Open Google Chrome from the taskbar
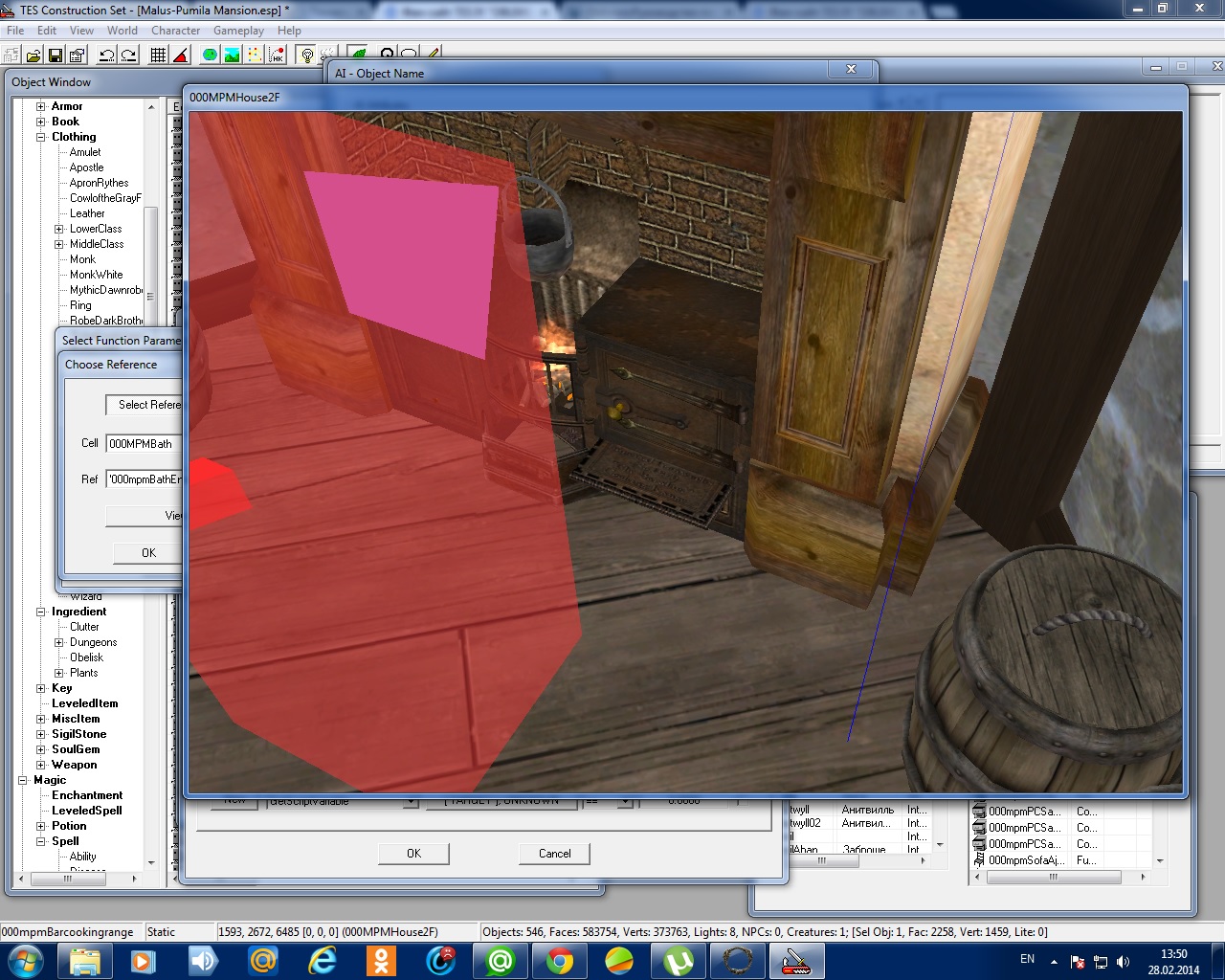This screenshot has height=980, width=1225. point(559,960)
